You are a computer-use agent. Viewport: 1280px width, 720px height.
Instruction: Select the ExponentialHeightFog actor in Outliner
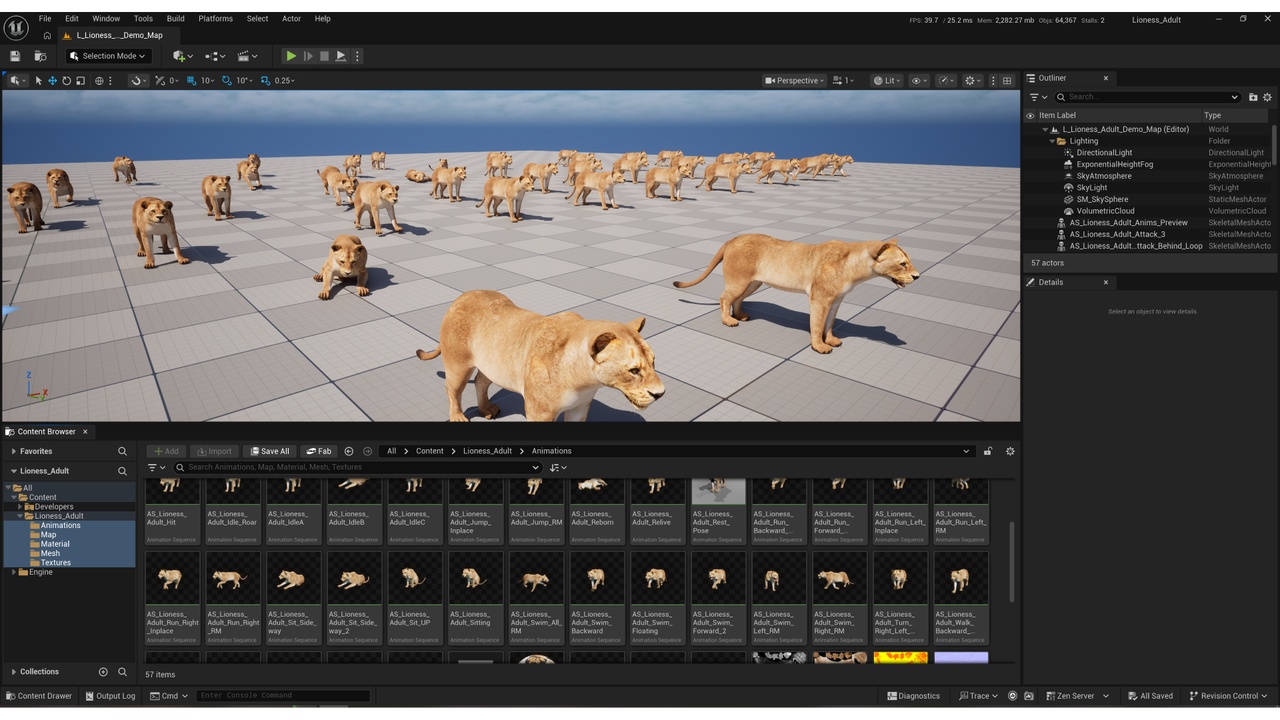pos(1114,164)
